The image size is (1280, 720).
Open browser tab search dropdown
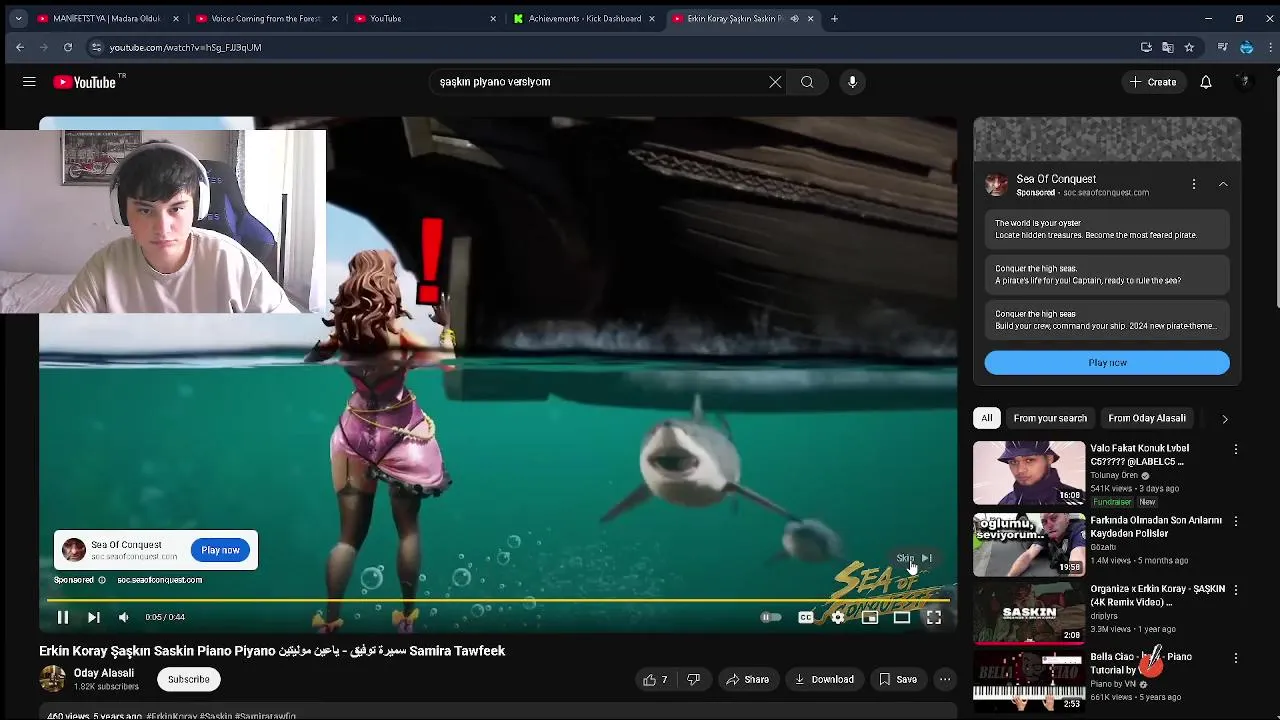pyautogui.click(x=18, y=18)
